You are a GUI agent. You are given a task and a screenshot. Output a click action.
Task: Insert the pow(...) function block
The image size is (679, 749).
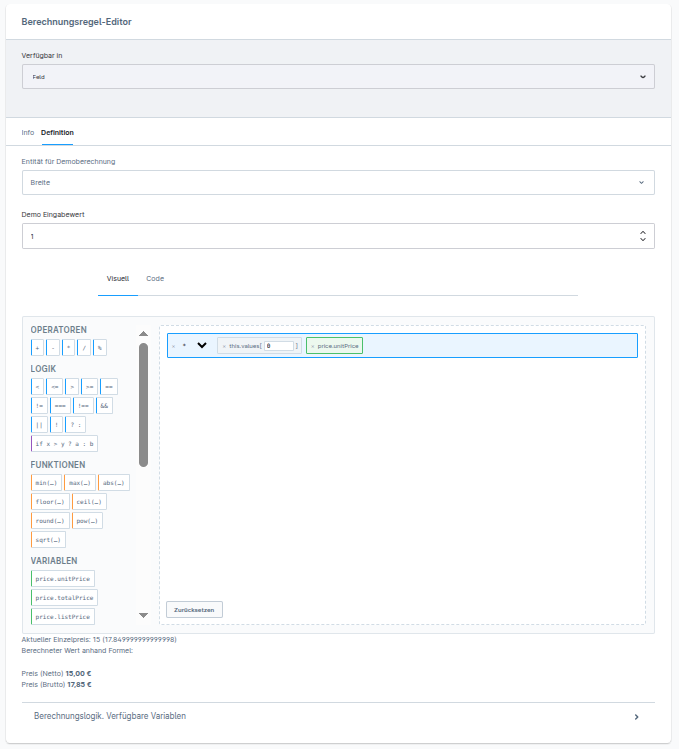click(x=87, y=521)
